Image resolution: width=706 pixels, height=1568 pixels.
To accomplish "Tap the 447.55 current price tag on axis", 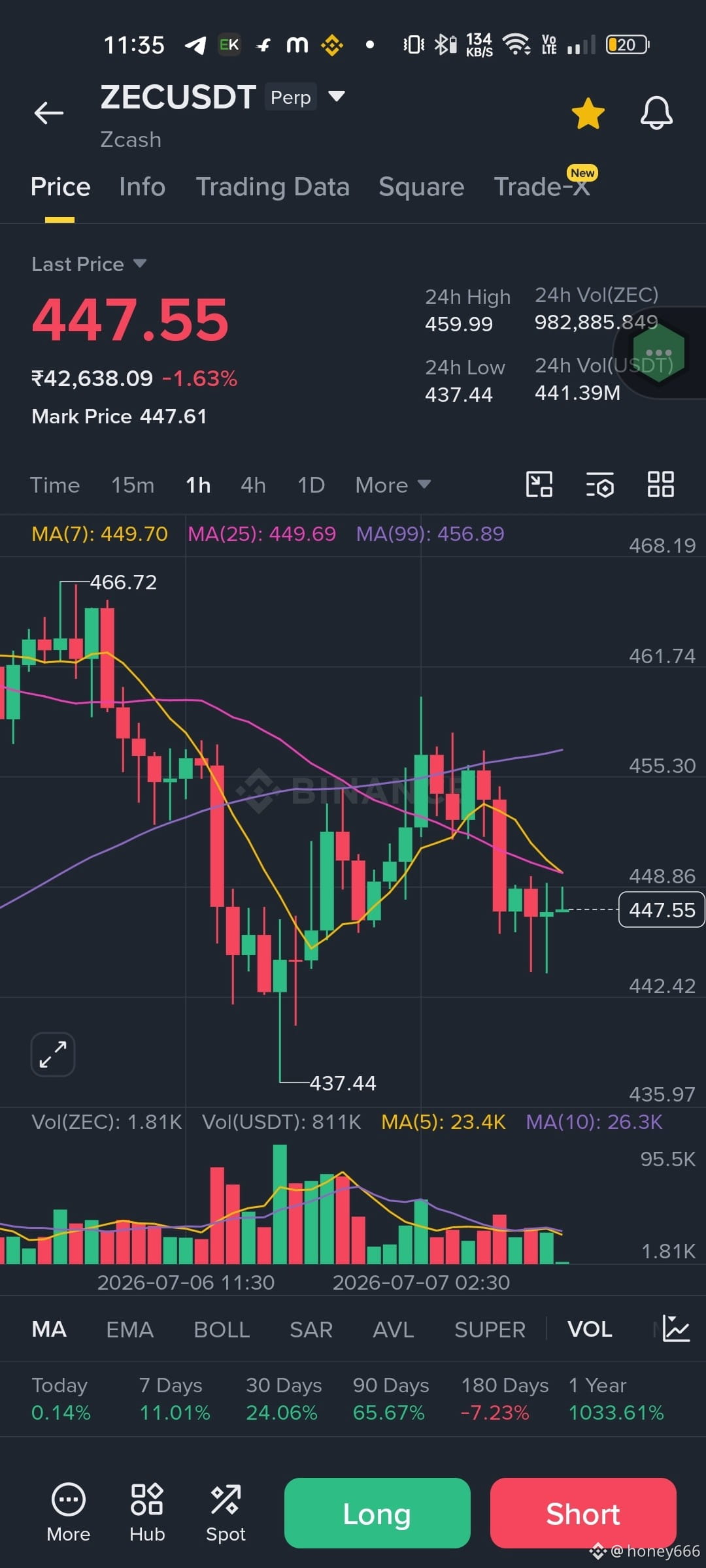I will [662, 909].
